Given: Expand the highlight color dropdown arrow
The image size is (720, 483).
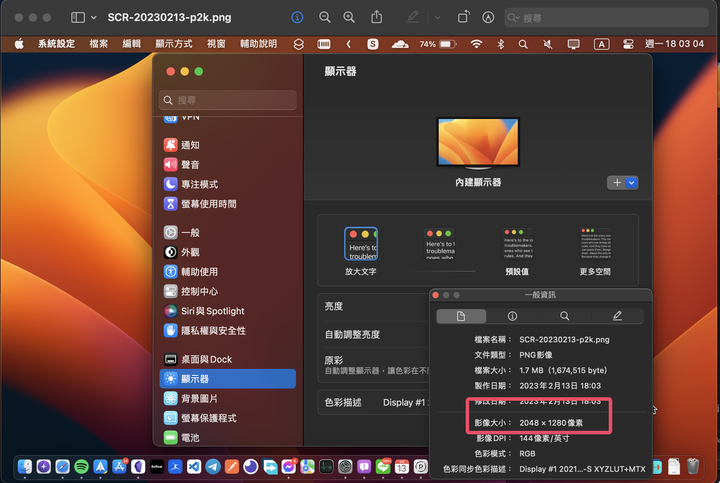Looking at the screenshot, I should click(438, 18).
